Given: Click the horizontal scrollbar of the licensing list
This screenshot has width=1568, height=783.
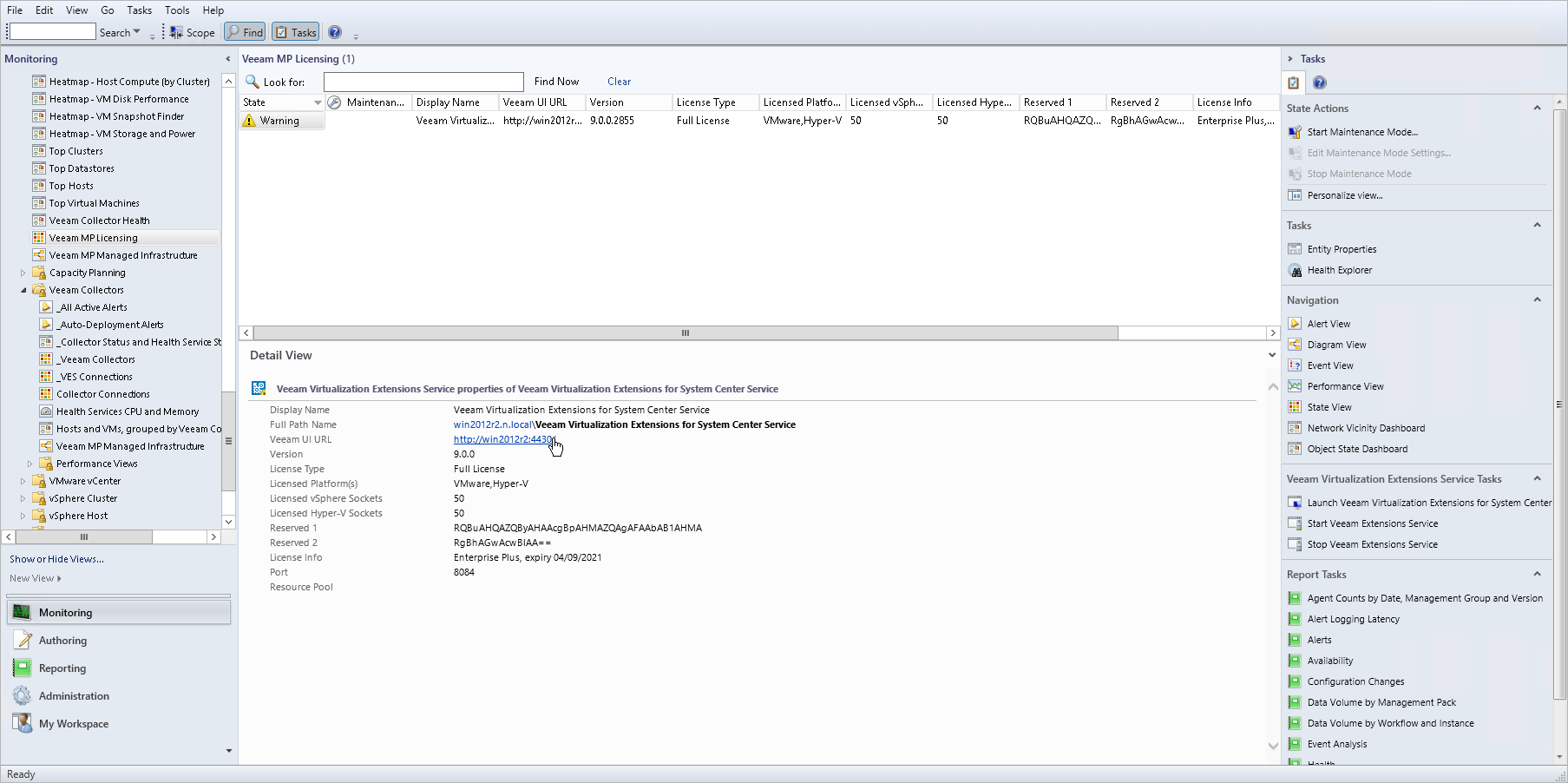Looking at the screenshot, I should [686, 333].
